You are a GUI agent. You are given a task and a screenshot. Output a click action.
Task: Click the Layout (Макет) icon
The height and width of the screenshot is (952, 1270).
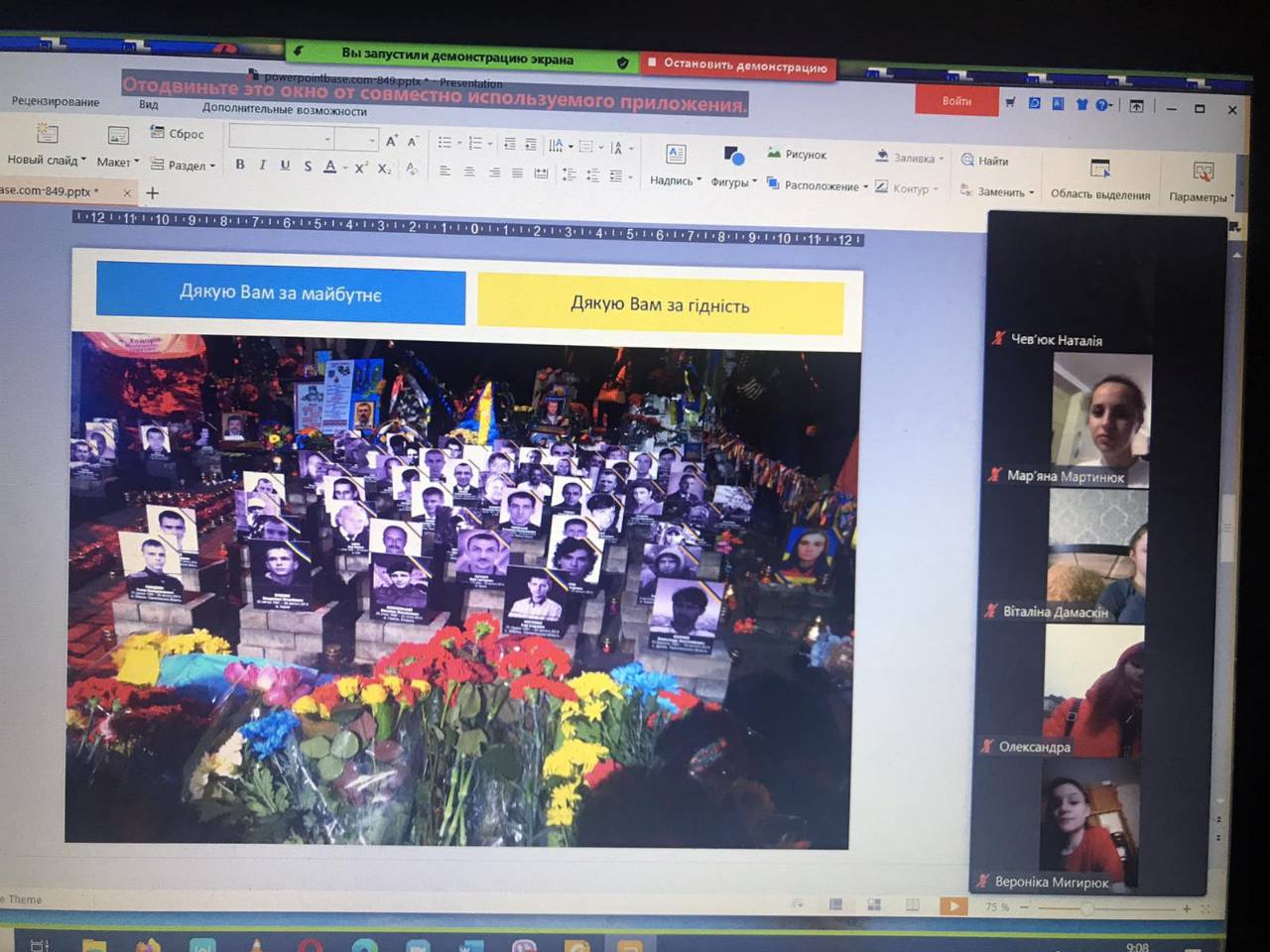[x=118, y=136]
